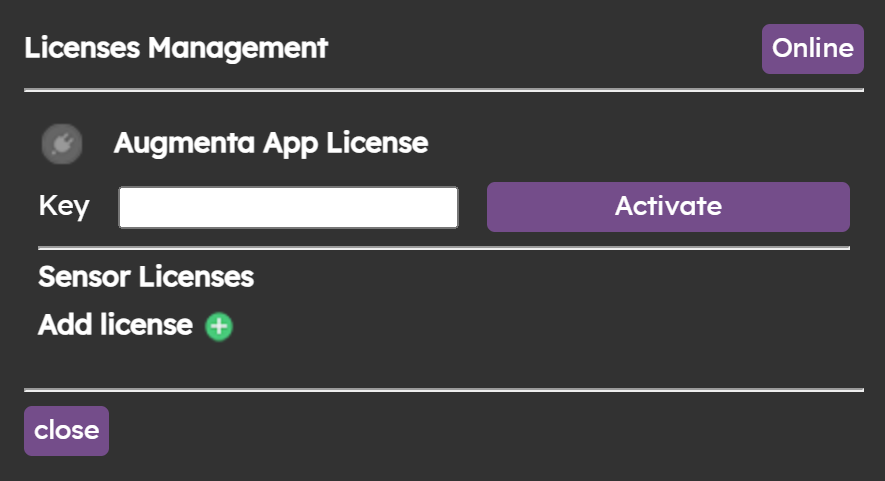
Task: Click the word Licenses in the dialog title
Action: pyautogui.click(x=83, y=47)
